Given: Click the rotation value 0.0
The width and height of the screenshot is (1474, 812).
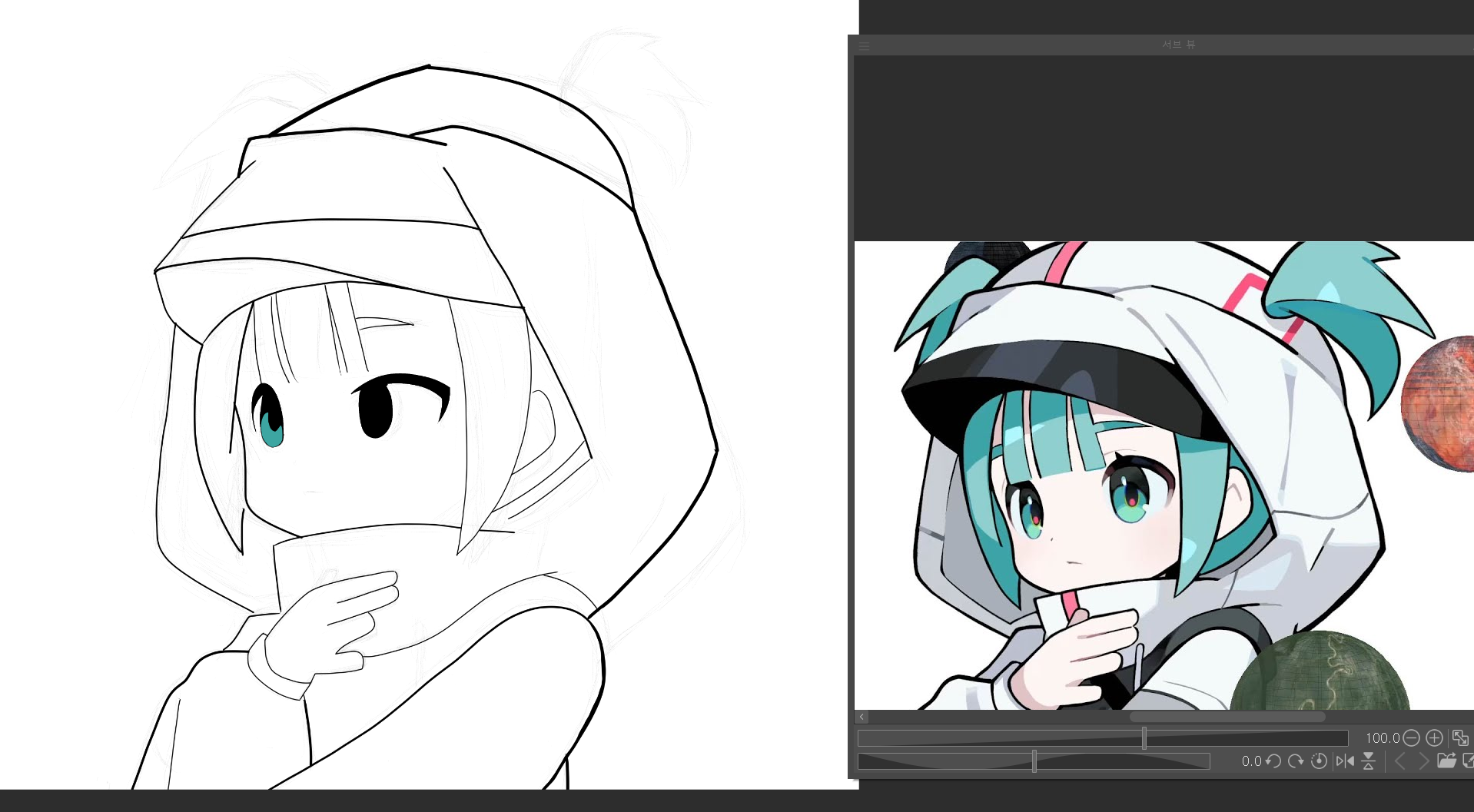Looking at the screenshot, I should click(1251, 761).
